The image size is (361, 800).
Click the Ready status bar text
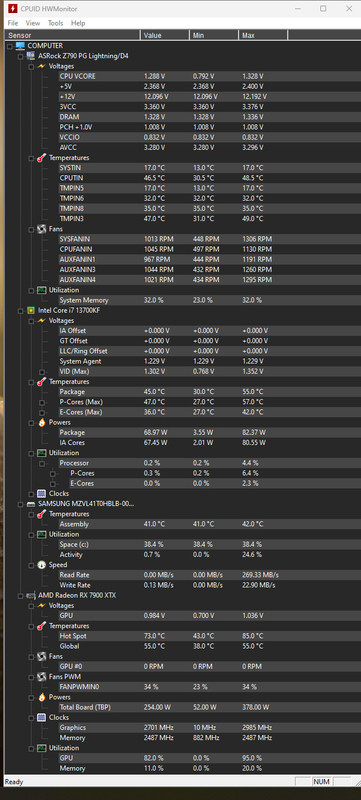coord(14,782)
